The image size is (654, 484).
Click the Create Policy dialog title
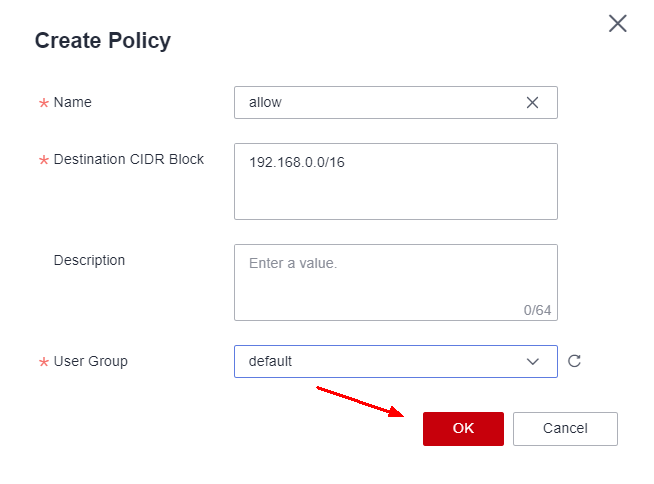coord(103,41)
